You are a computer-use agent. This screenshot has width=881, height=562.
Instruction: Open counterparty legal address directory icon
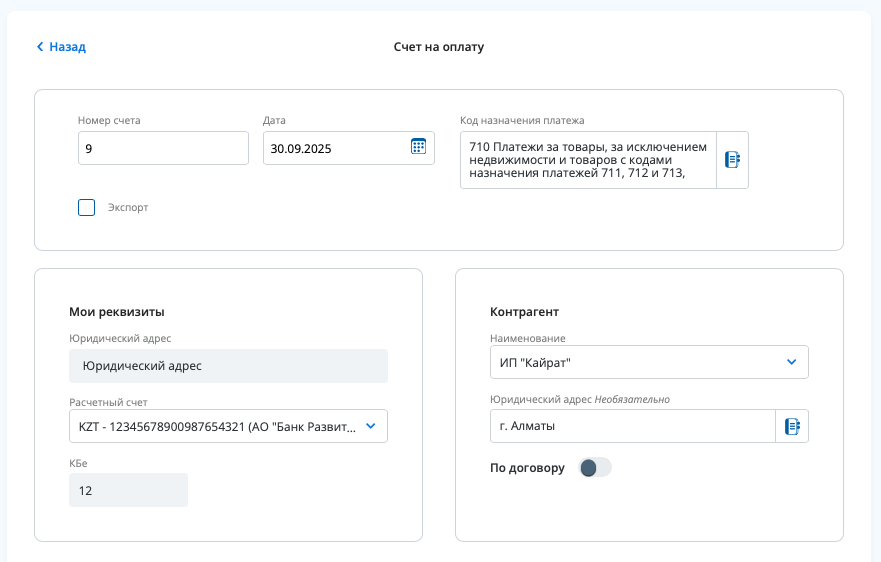pyautogui.click(x=792, y=426)
